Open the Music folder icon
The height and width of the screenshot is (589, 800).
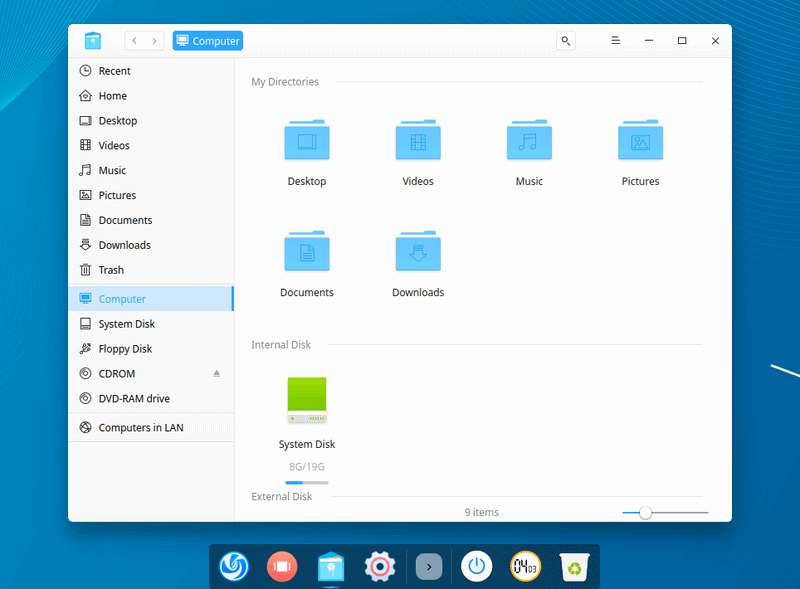click(529, 141)
